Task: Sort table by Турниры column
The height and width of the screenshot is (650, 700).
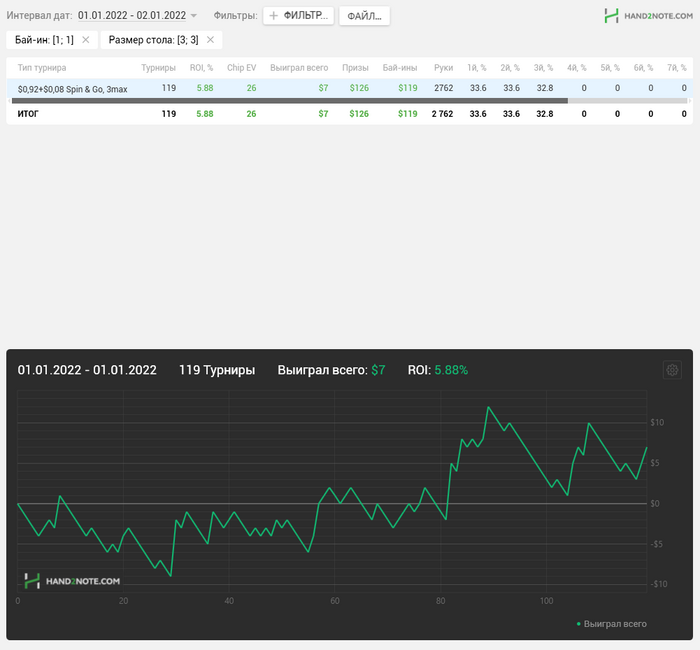Action: coord(158,67)
